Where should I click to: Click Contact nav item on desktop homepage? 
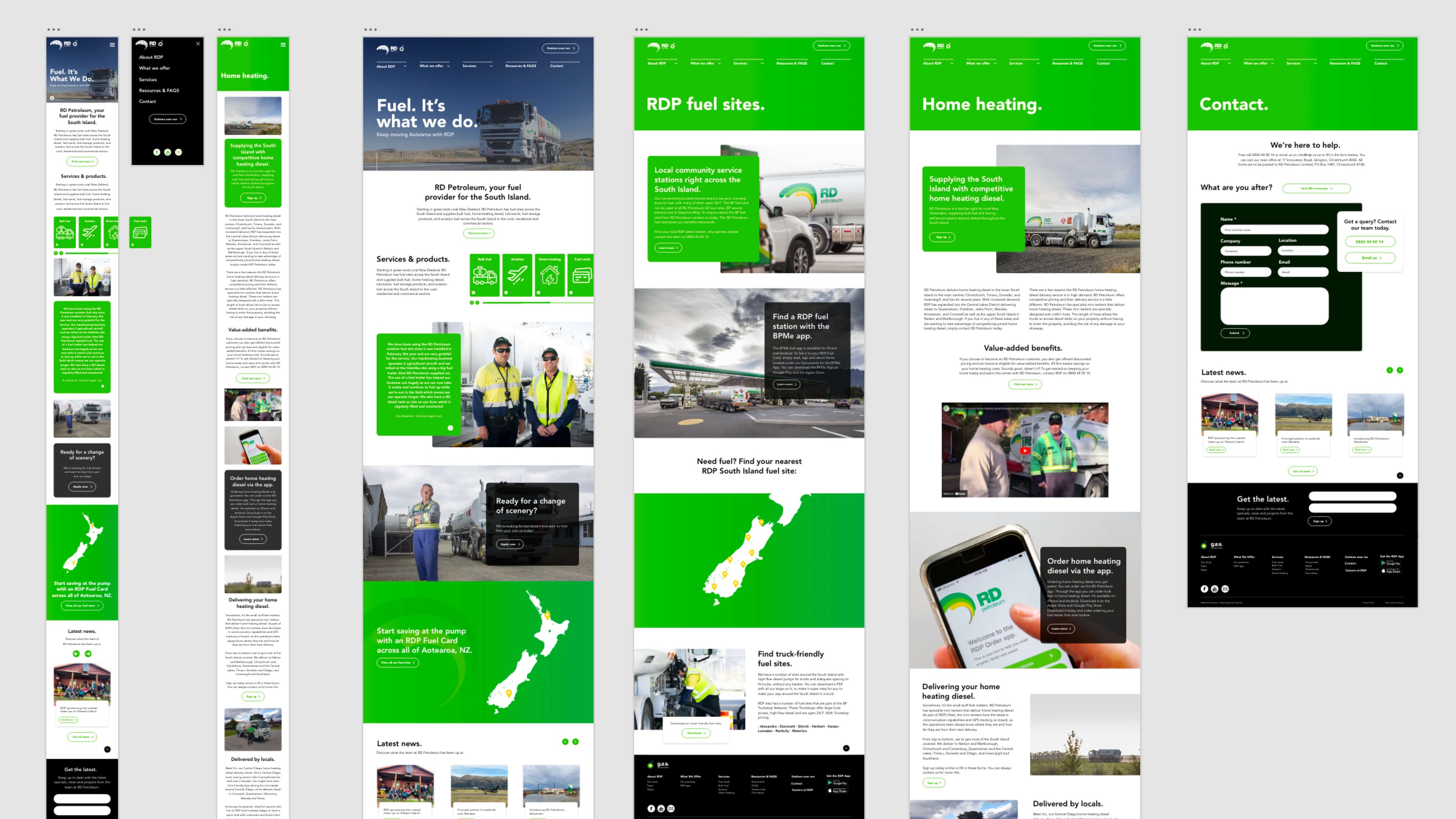[557, 66]
